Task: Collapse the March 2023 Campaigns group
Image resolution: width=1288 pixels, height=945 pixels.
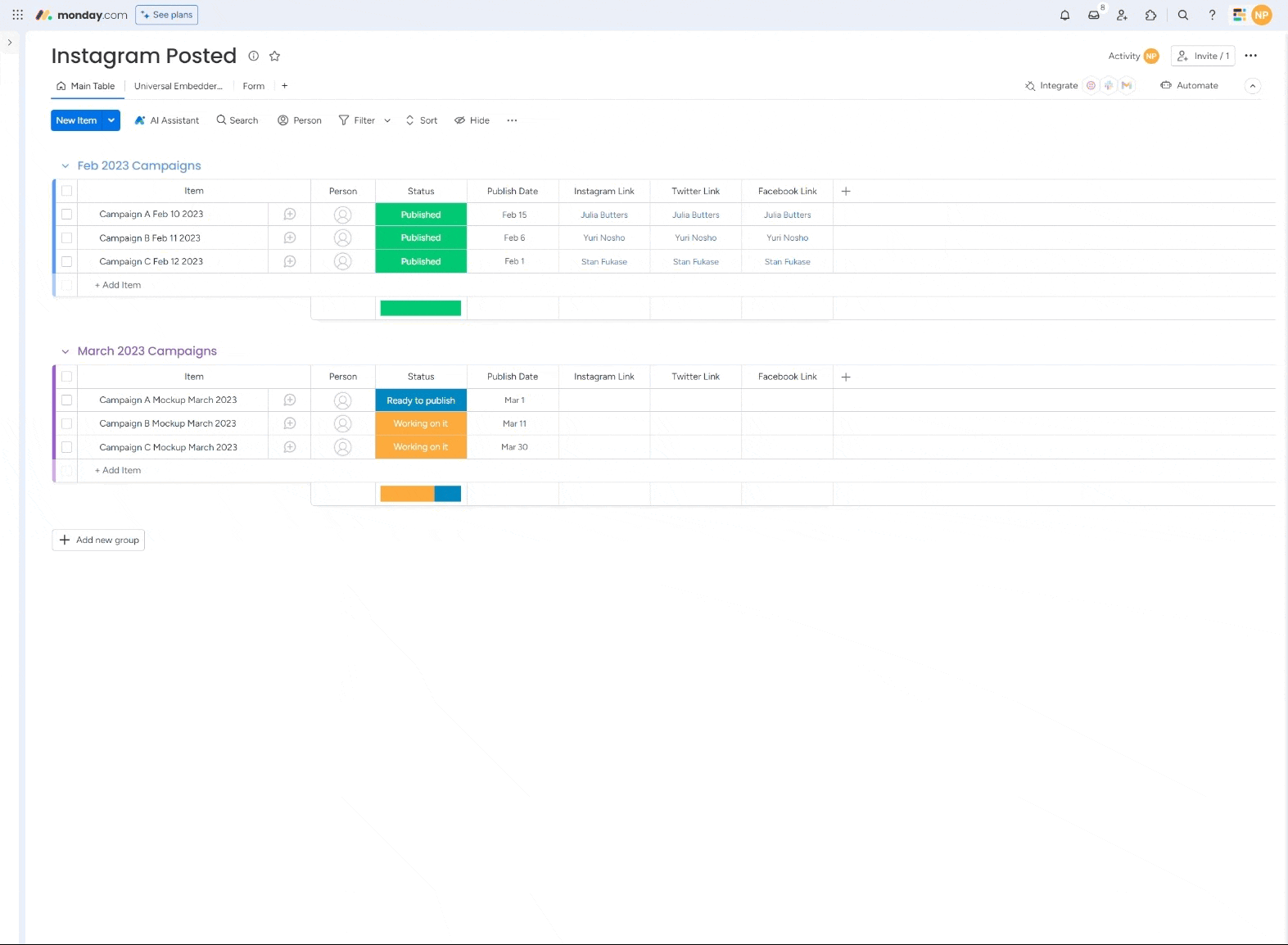Action: 66,351
